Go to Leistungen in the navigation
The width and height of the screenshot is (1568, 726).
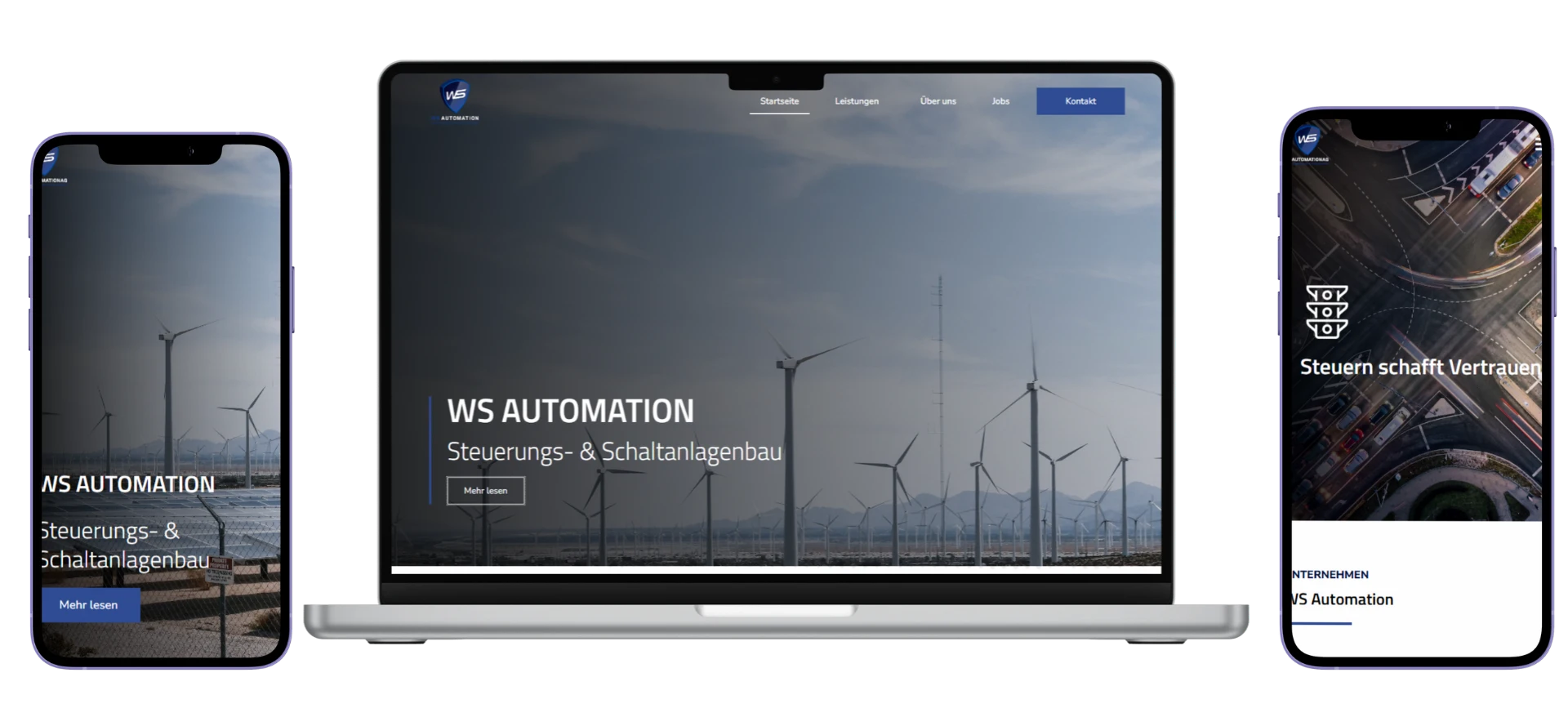pyautogui.click(x=857, y=101)
